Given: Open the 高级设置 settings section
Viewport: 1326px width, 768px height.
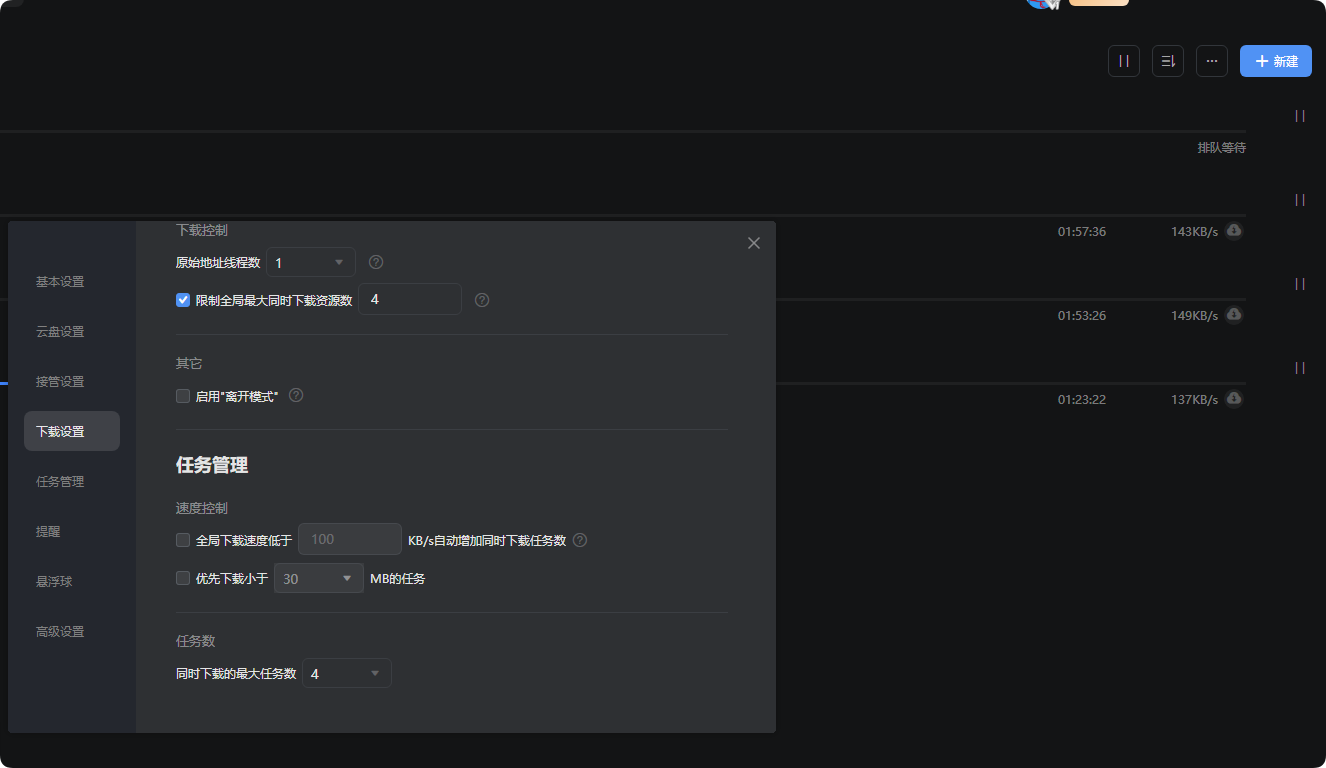Looking at the screenshot, I should click(x=60, y=632).
